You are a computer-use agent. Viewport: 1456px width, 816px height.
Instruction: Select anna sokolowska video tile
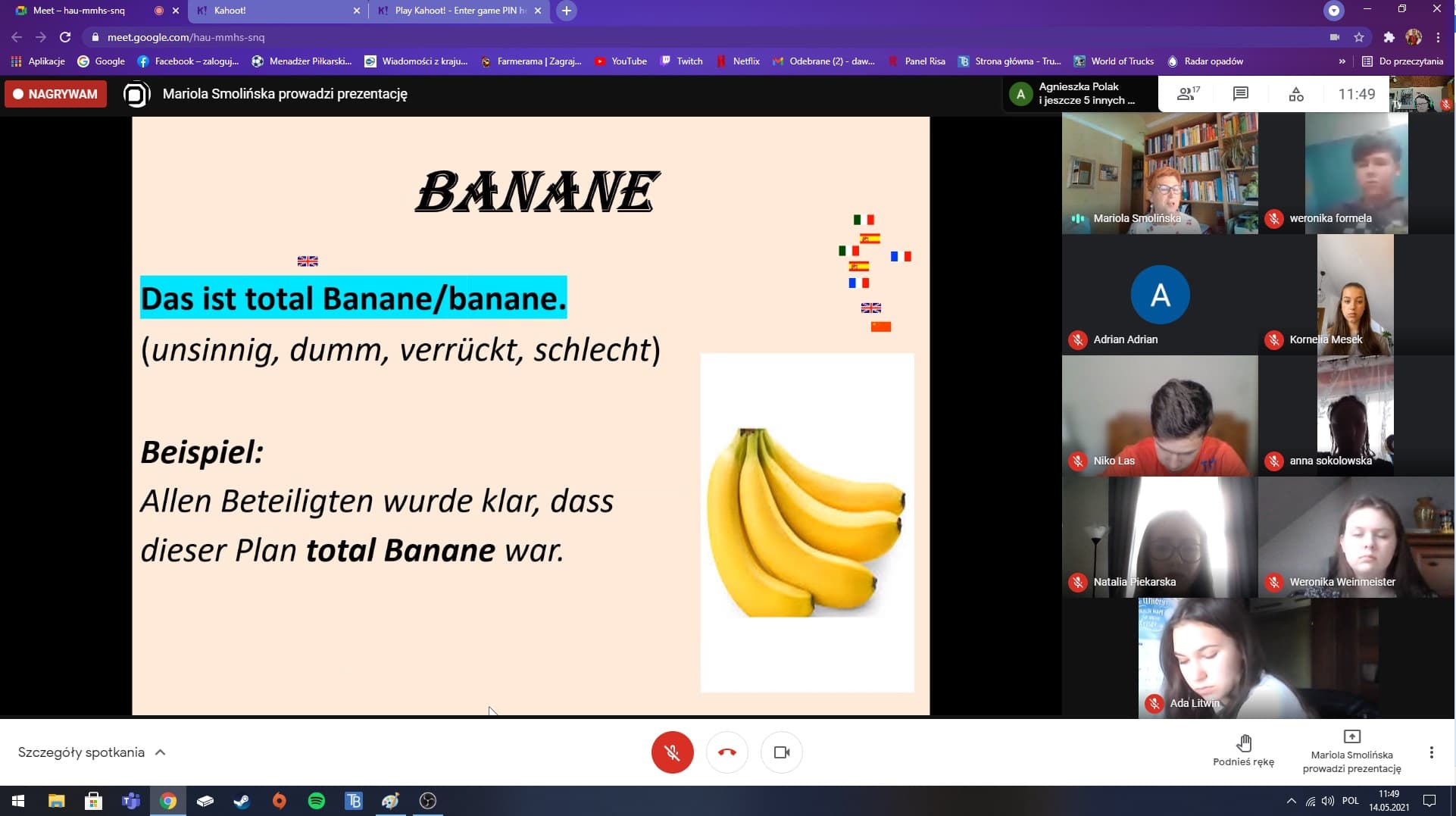[1356, 416]
